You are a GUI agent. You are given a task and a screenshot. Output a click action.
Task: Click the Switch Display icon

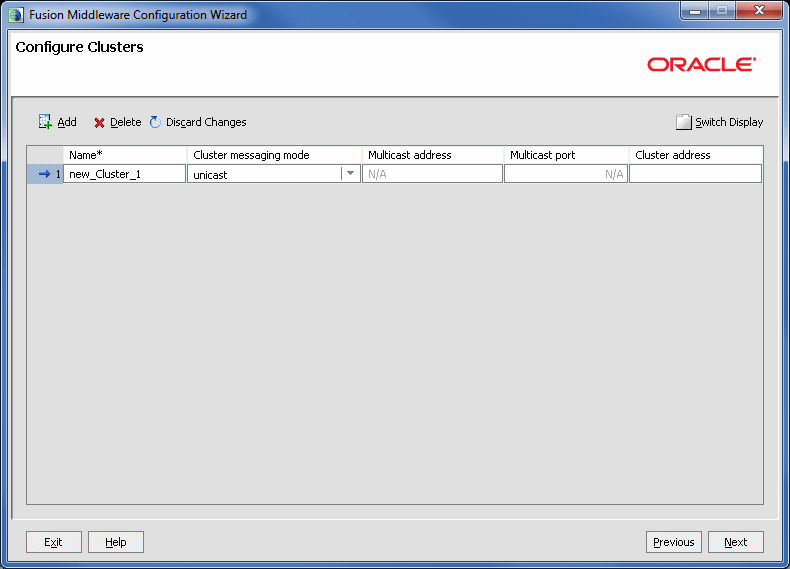(x=683, y=122)
